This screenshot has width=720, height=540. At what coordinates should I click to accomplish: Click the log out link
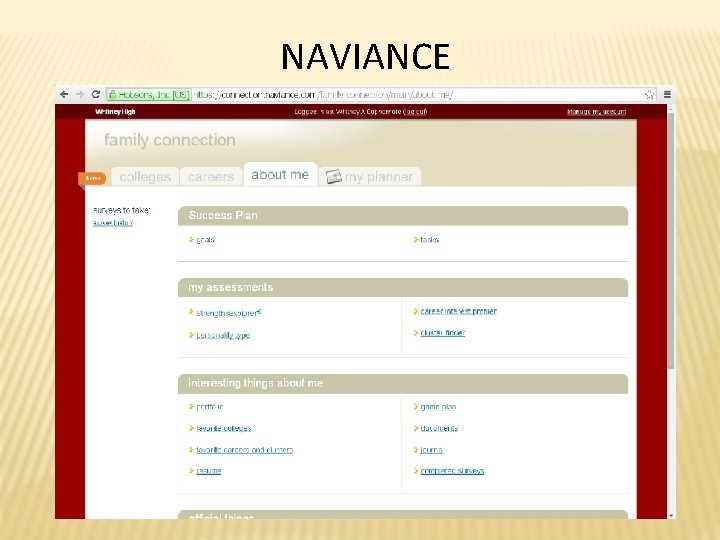click(415, 112)
